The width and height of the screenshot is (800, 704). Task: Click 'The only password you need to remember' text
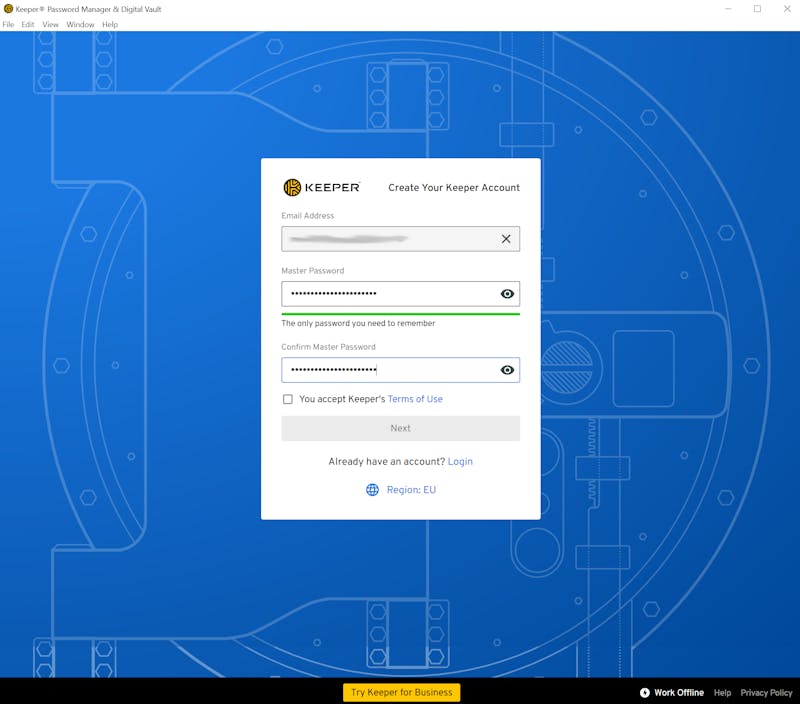point(358,323)
